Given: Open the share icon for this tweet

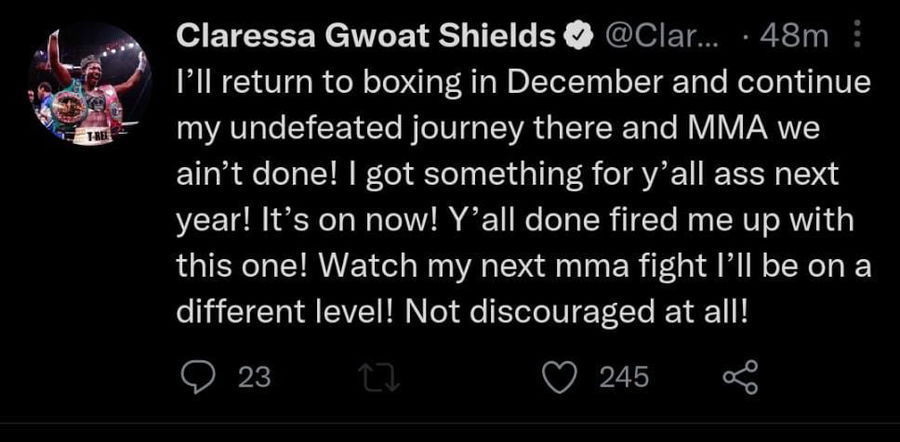Looking at the screenshot, I should [738, 376].
